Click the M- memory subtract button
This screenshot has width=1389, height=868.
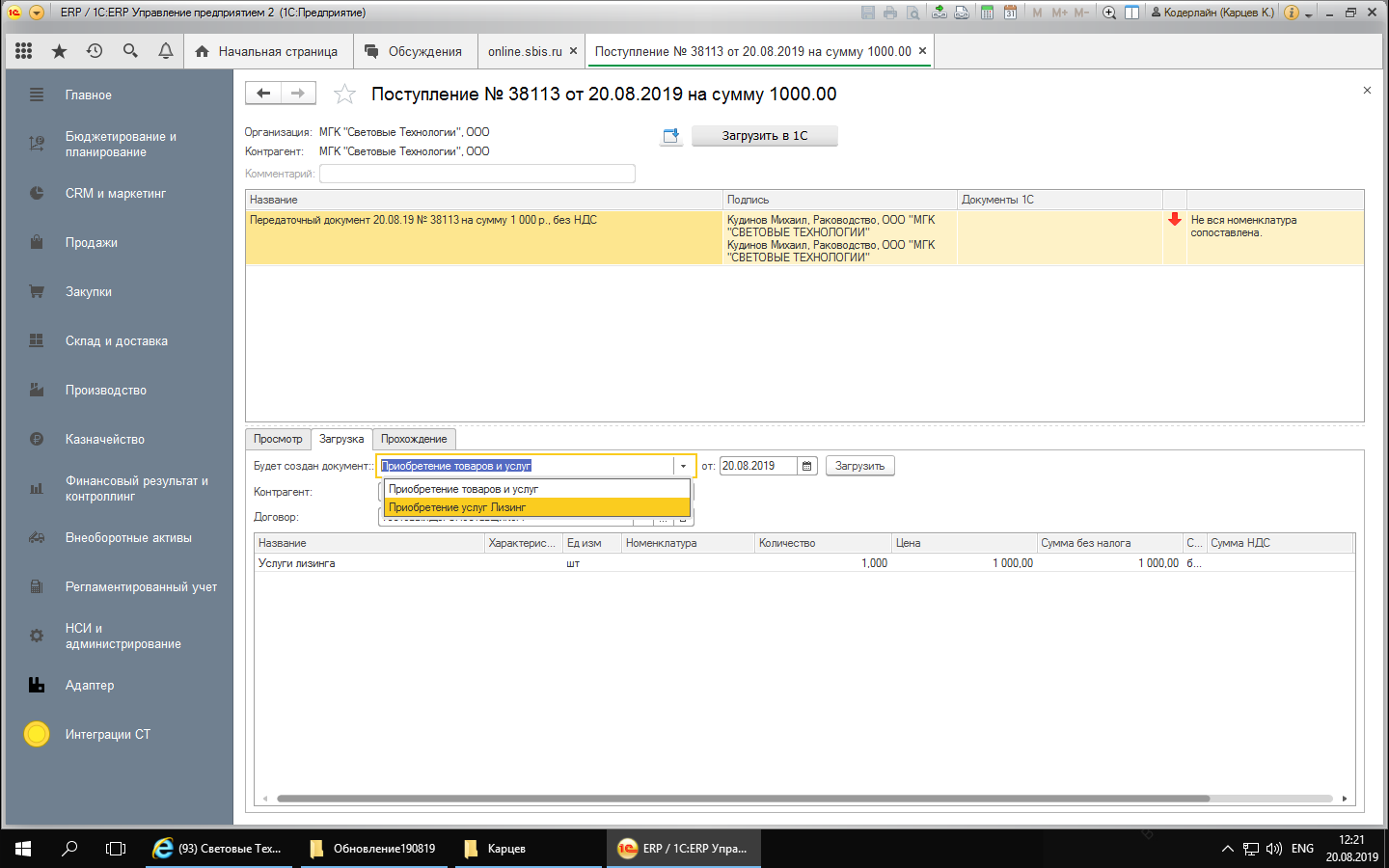[1081, 13]
